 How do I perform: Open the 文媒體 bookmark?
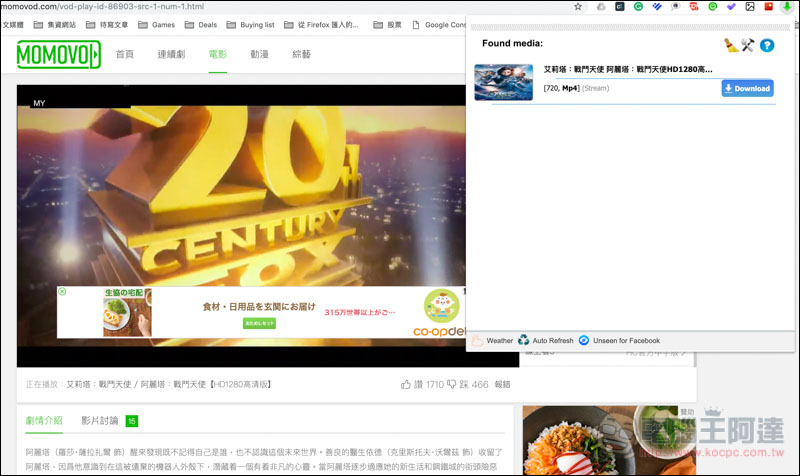click(x=13, y=24)
